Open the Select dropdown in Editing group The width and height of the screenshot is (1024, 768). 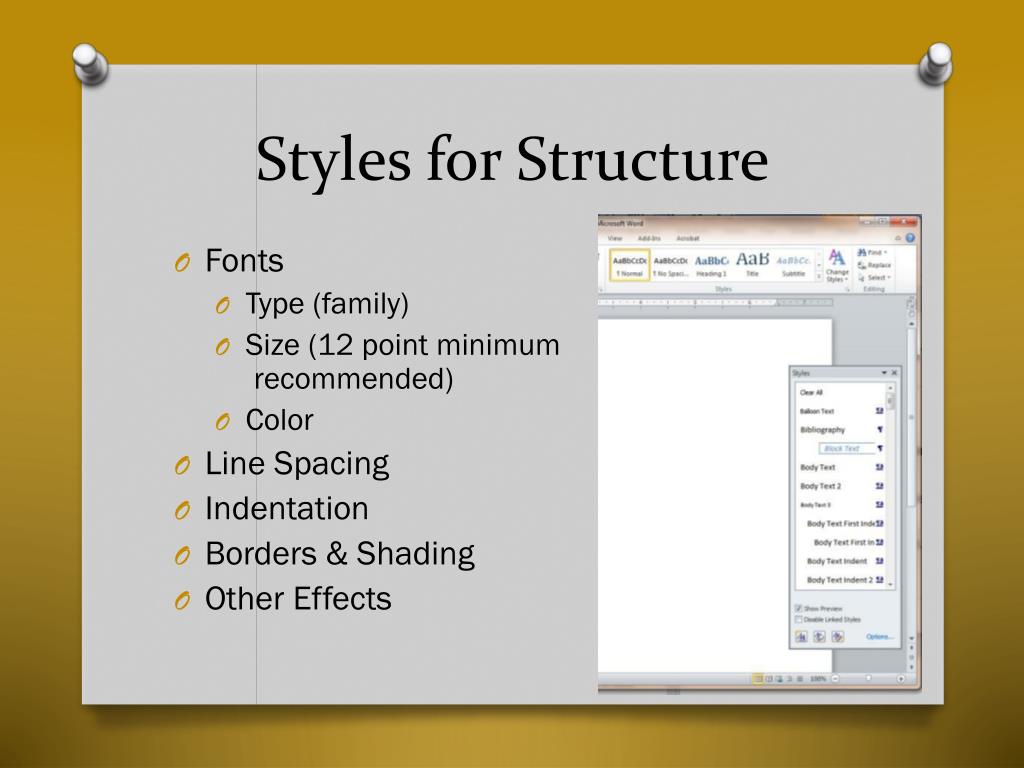[x=875, y=278]
